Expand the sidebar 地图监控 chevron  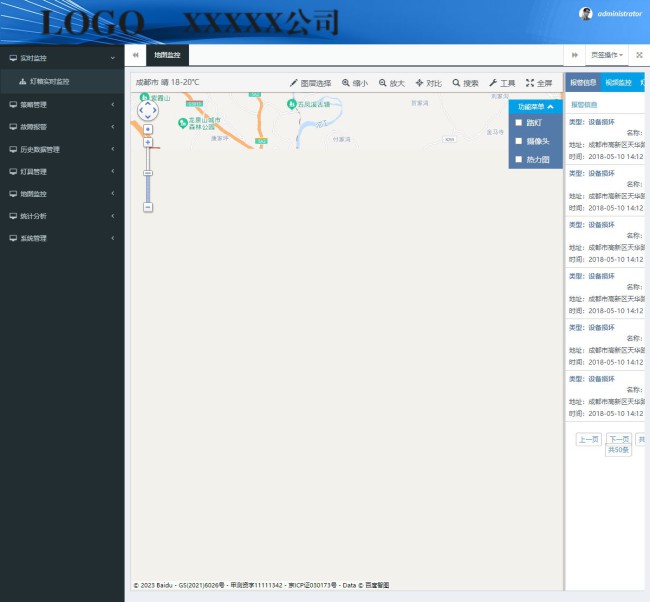pyautogui.click(x=113, y=194)
